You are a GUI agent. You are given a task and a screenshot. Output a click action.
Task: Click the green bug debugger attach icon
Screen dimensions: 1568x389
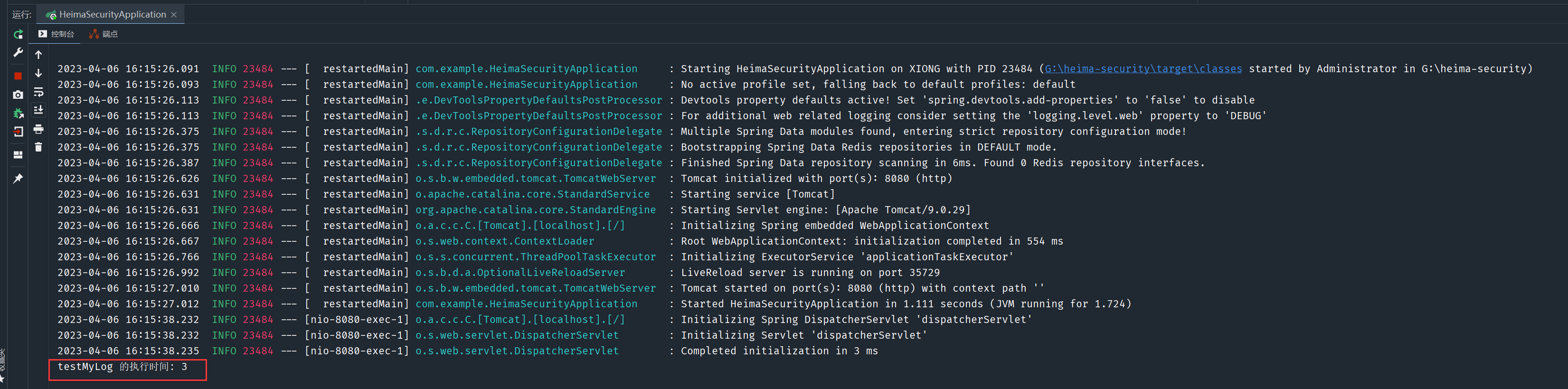click(18, 113)
